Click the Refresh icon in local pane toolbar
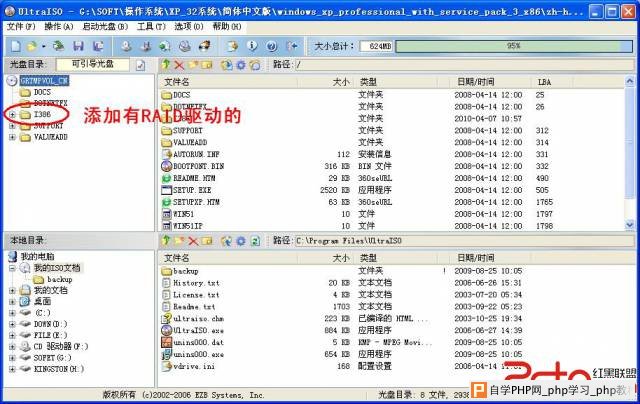 (x=255, y=241)
